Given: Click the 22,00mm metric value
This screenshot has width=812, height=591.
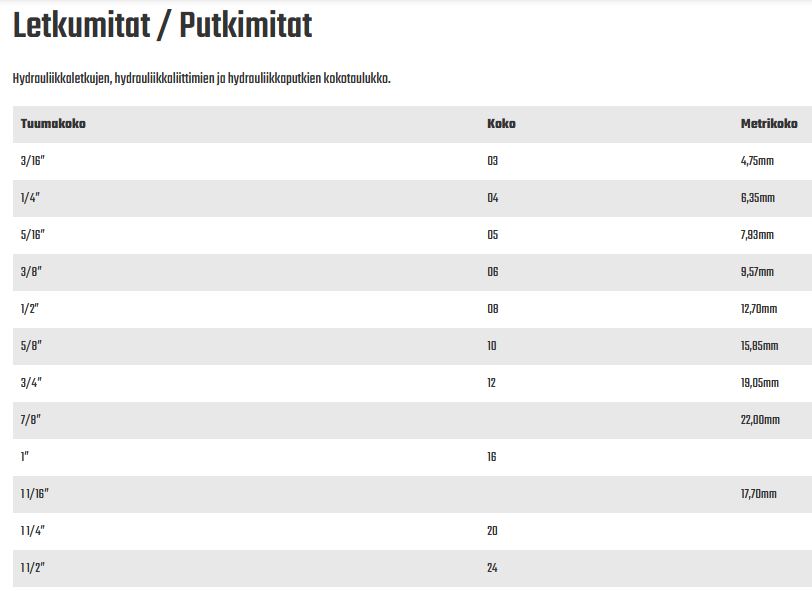Looking at the screenshot, I should click(760, 420).
